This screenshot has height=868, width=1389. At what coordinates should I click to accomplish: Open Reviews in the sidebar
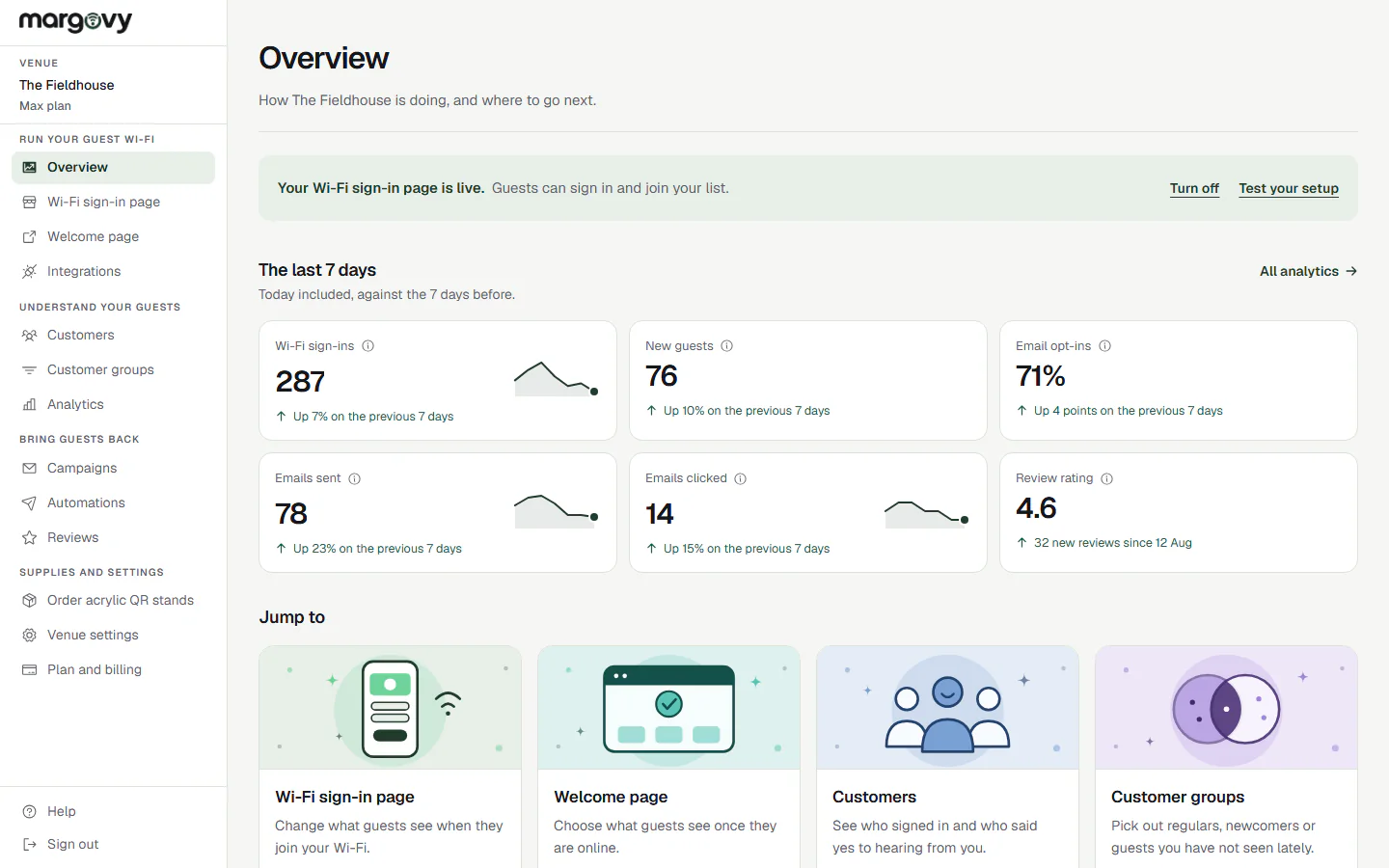click(x=113, y=537)
